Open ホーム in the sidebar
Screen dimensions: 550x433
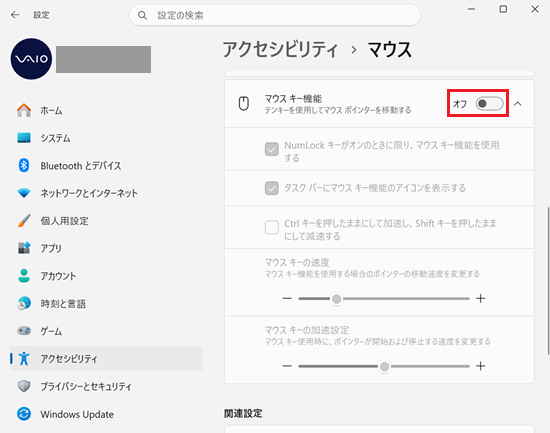(106, 110)
